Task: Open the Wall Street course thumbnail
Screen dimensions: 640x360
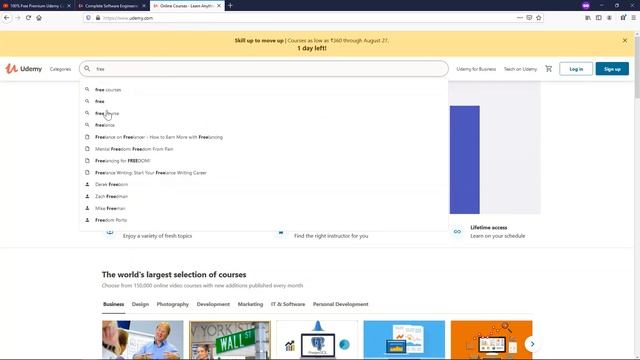Action: pyautogui.click(x=230, y=340)
